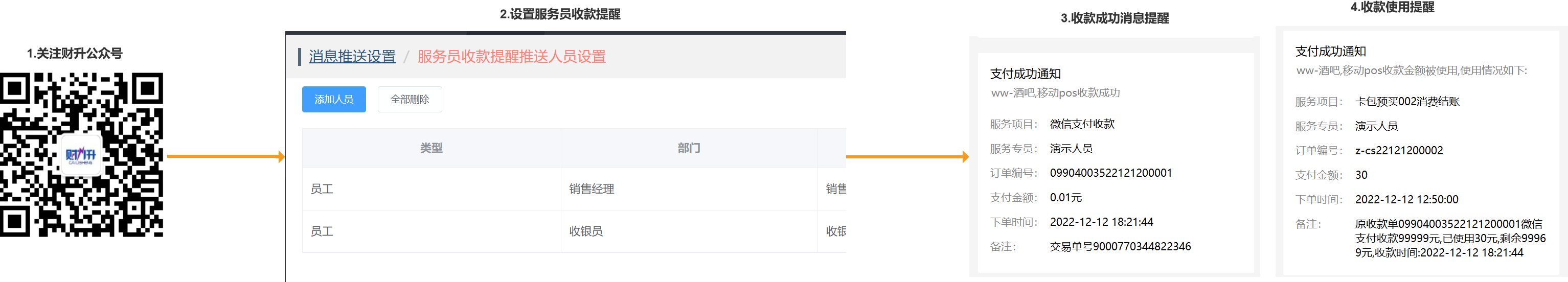Click the 财升 QR code image
Image resolution: width=1568 pixels, height=282 pixels.
pos(82,154)
